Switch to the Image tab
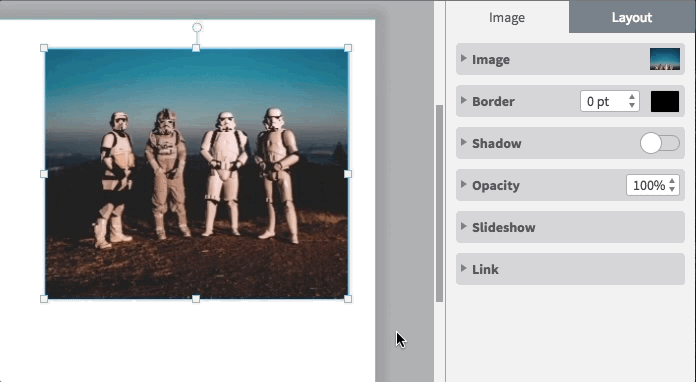Screen dimensions: 696x382 pyautogui.click(x=507, y=17)
